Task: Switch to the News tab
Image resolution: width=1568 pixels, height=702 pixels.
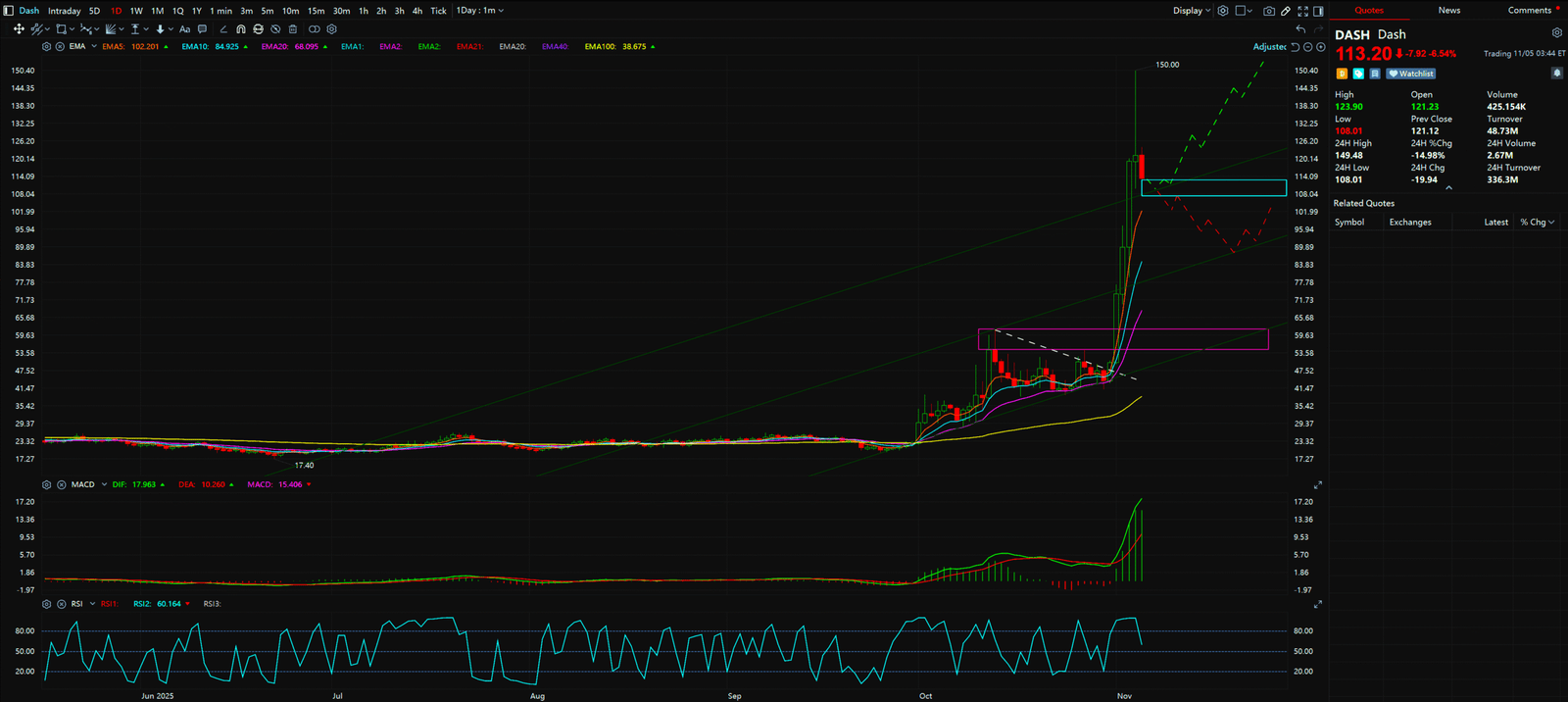Action: (1448, 11)
